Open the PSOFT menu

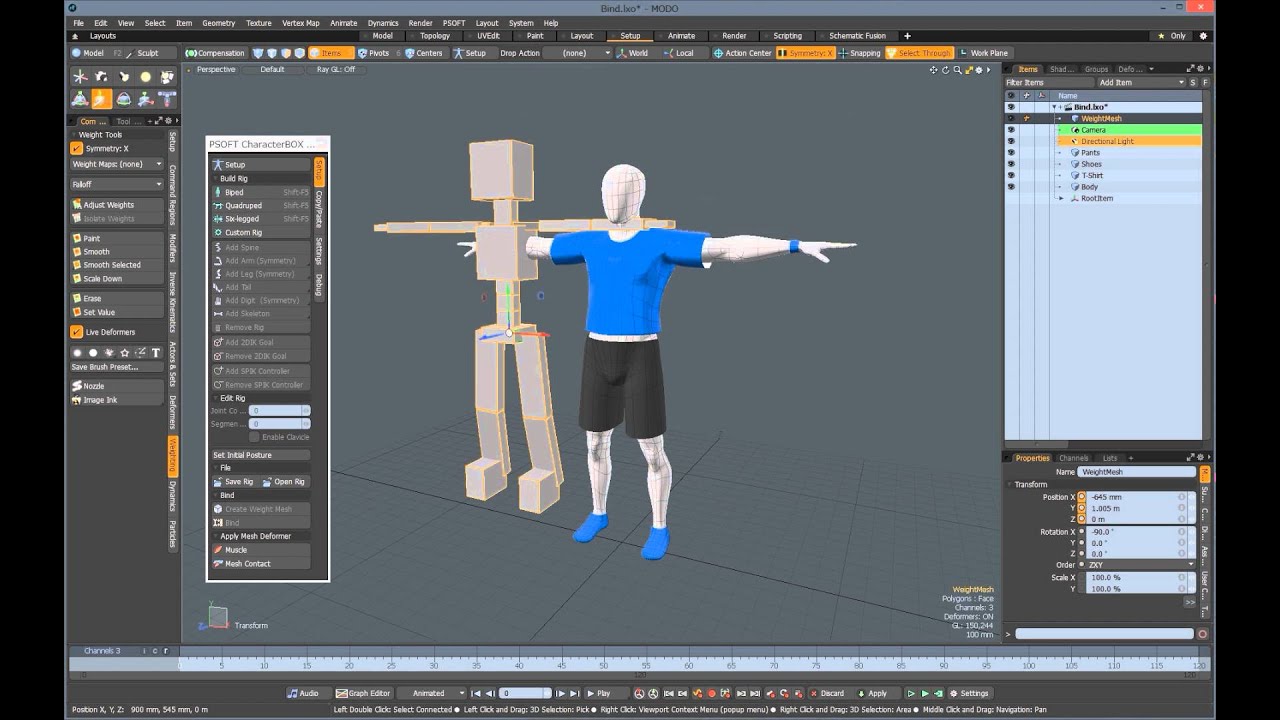pyautogui.click(x=454, y=23)
